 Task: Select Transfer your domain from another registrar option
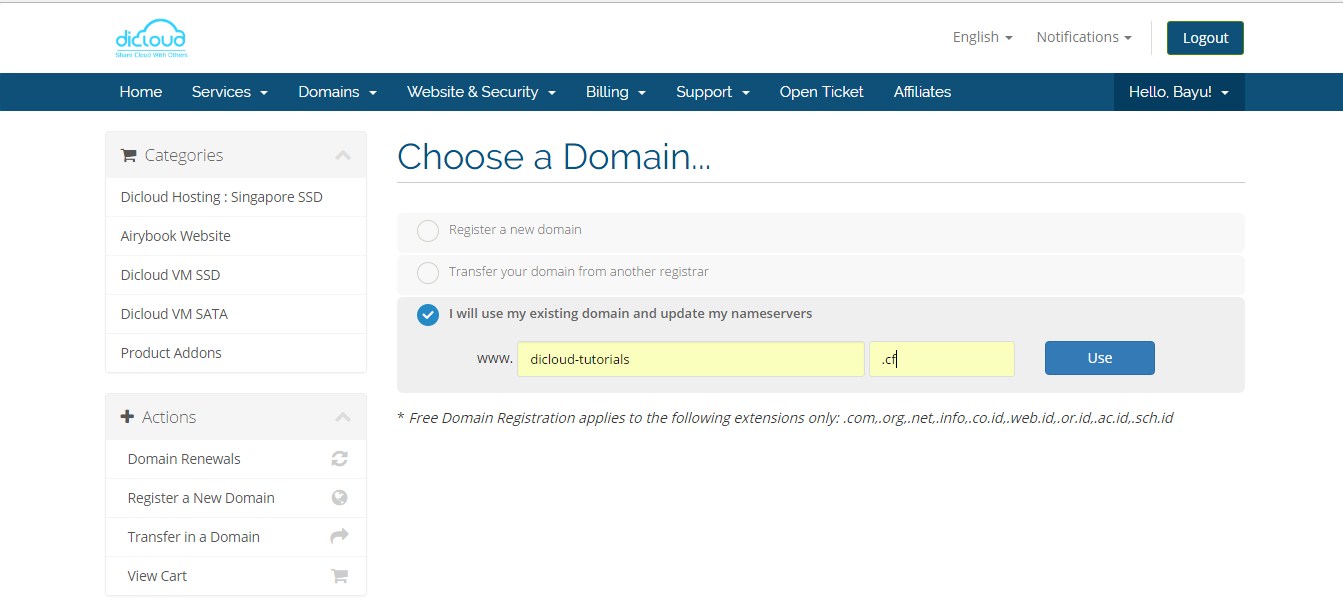[428, 273]
